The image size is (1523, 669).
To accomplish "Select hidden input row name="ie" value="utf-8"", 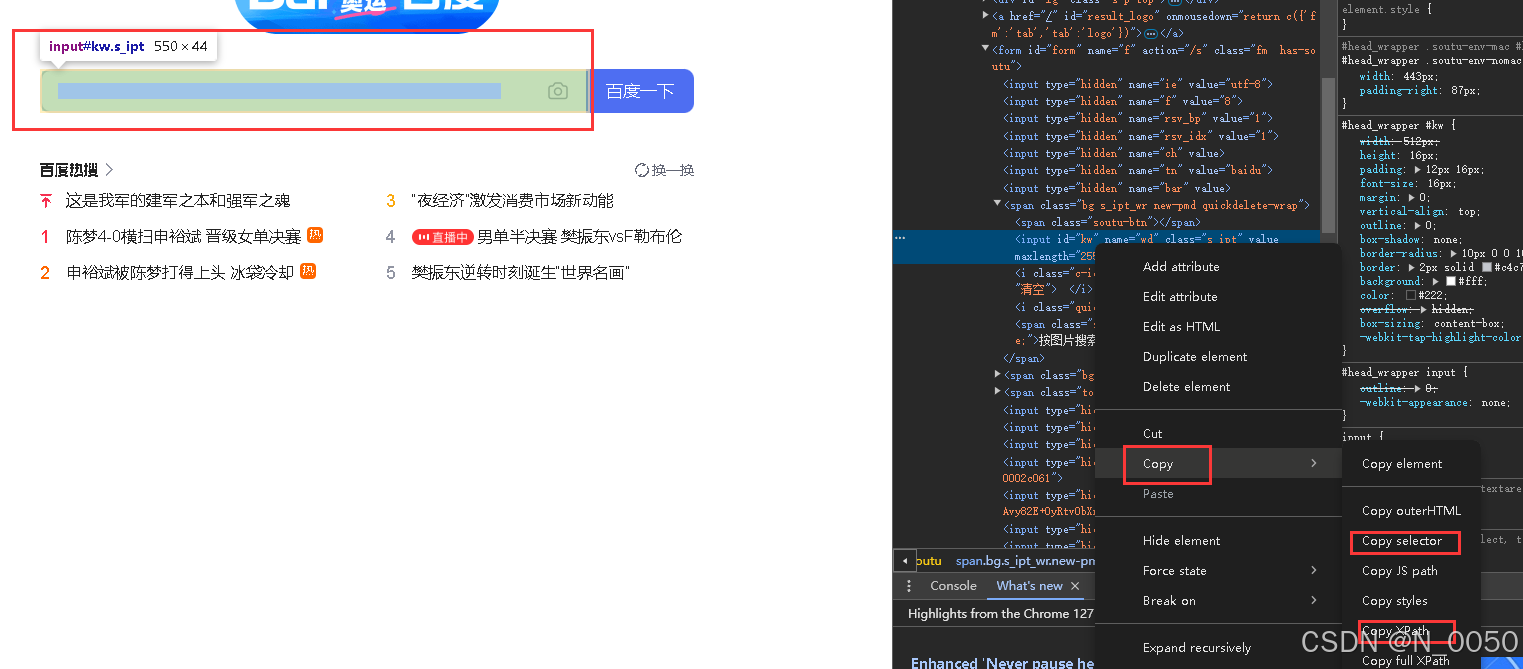I will click(x=1138, y=84).
